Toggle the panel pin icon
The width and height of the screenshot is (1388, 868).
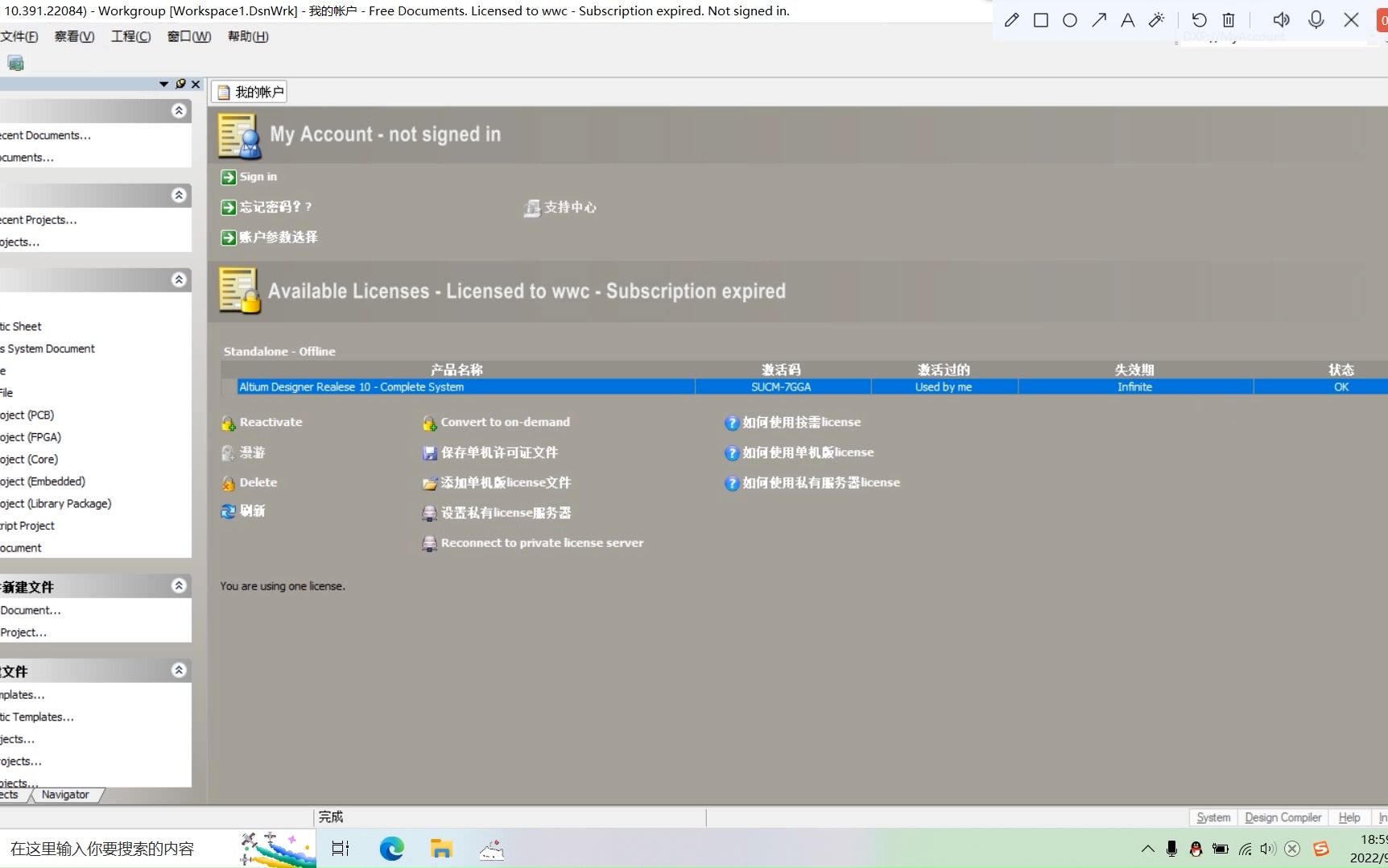point(180,84)
